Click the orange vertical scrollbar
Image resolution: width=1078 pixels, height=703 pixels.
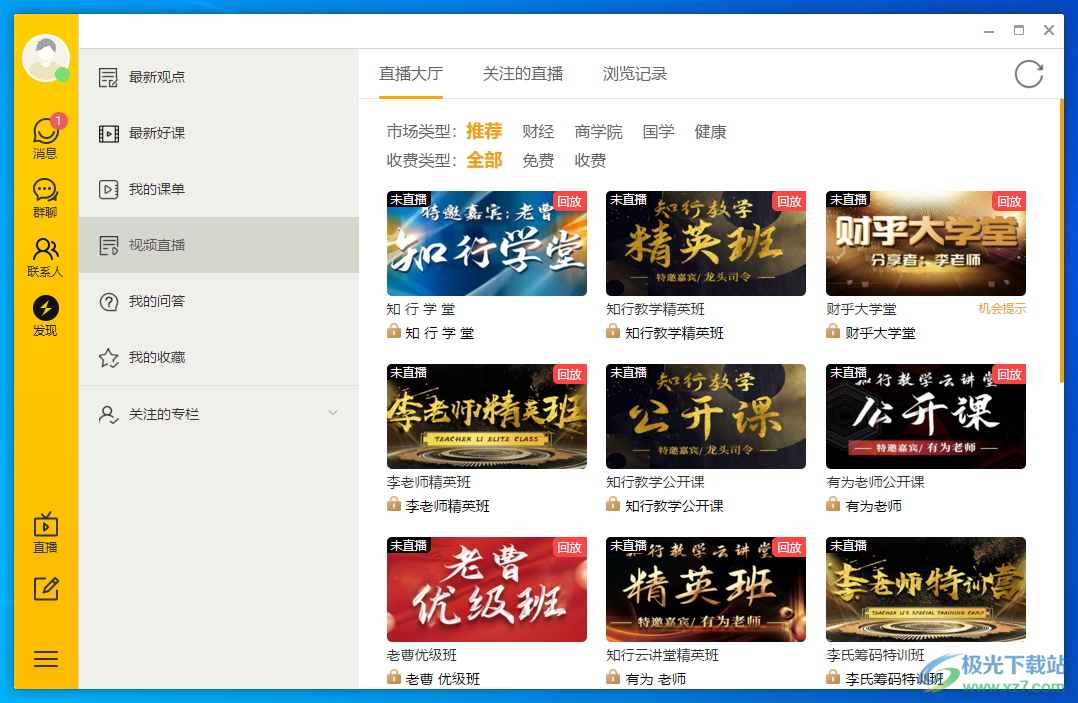click(1062, 241)
